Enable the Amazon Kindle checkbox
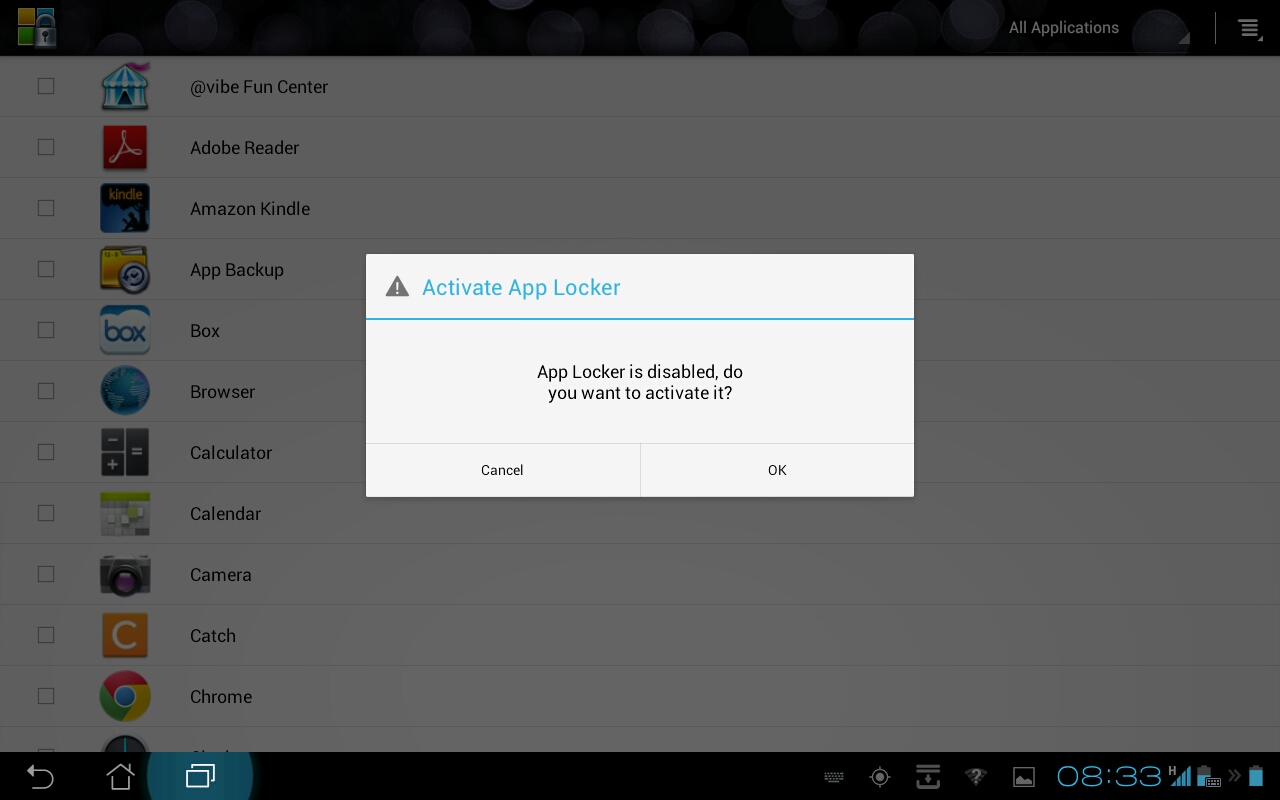This screenshot has width=1280, height=800. tap(46, 209)
